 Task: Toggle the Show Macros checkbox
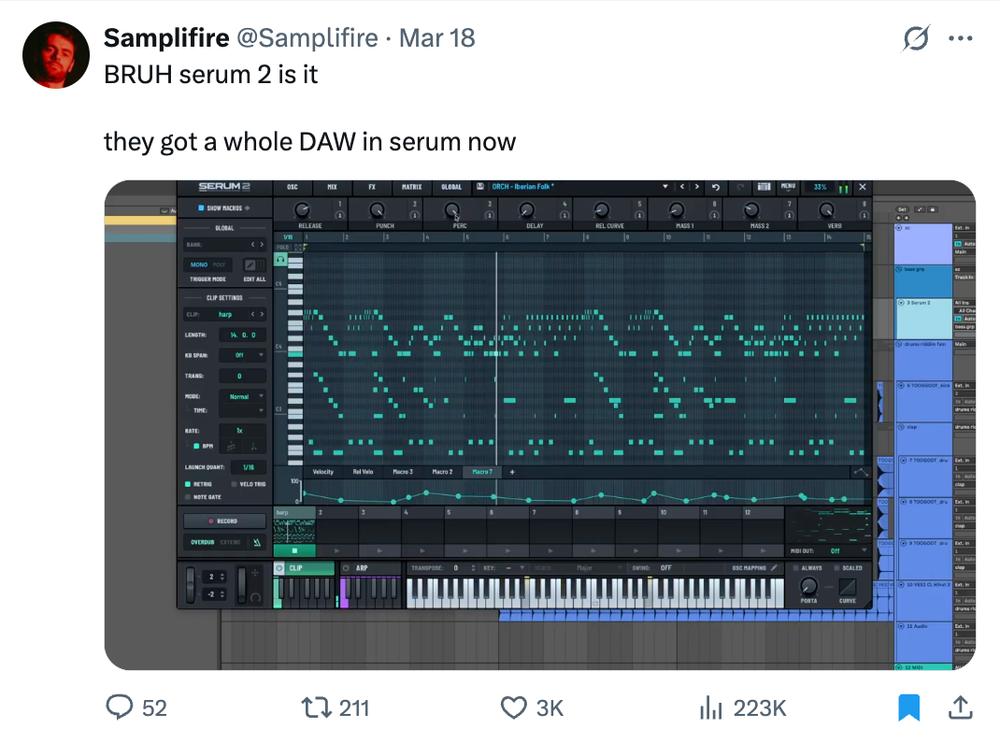coord(200,208)
